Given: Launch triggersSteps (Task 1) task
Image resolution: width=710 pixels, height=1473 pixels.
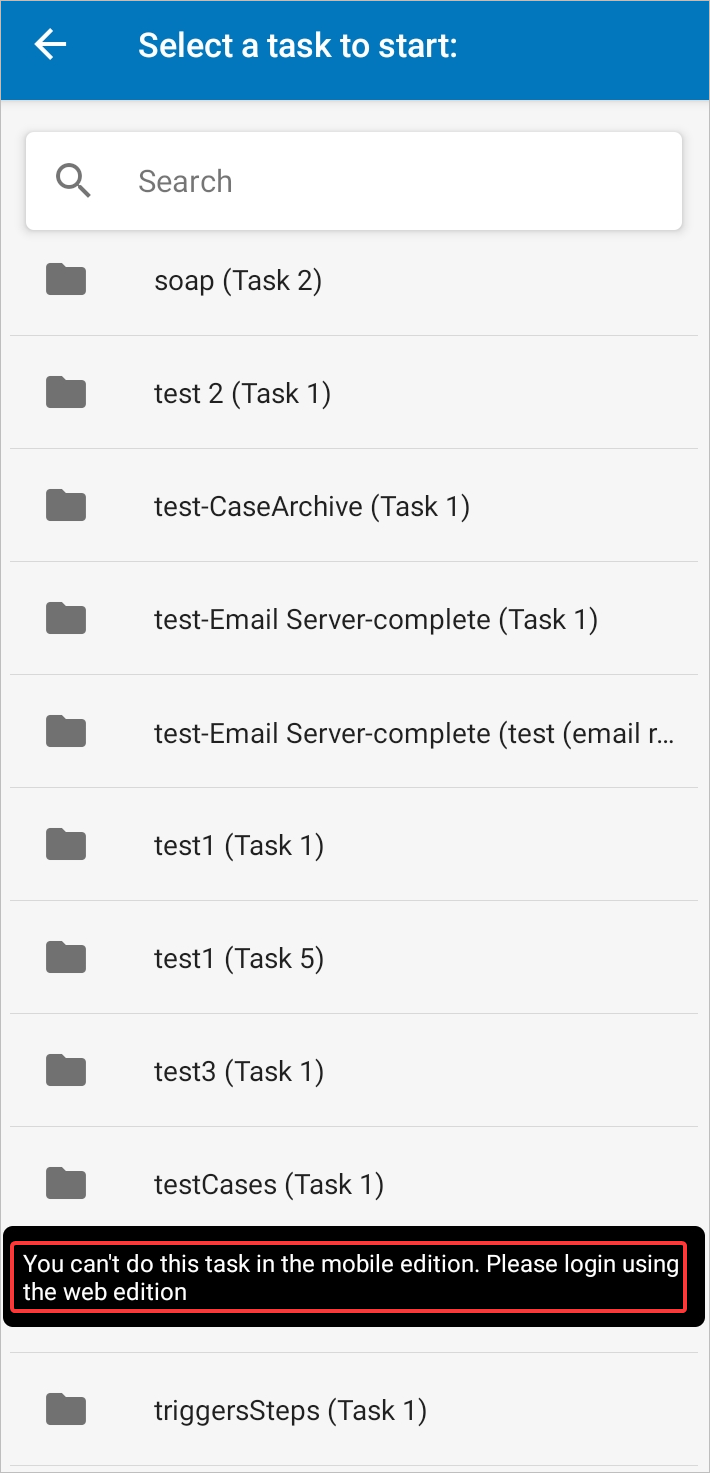Looking at the screenshot, I should (x=290, y=1411).
